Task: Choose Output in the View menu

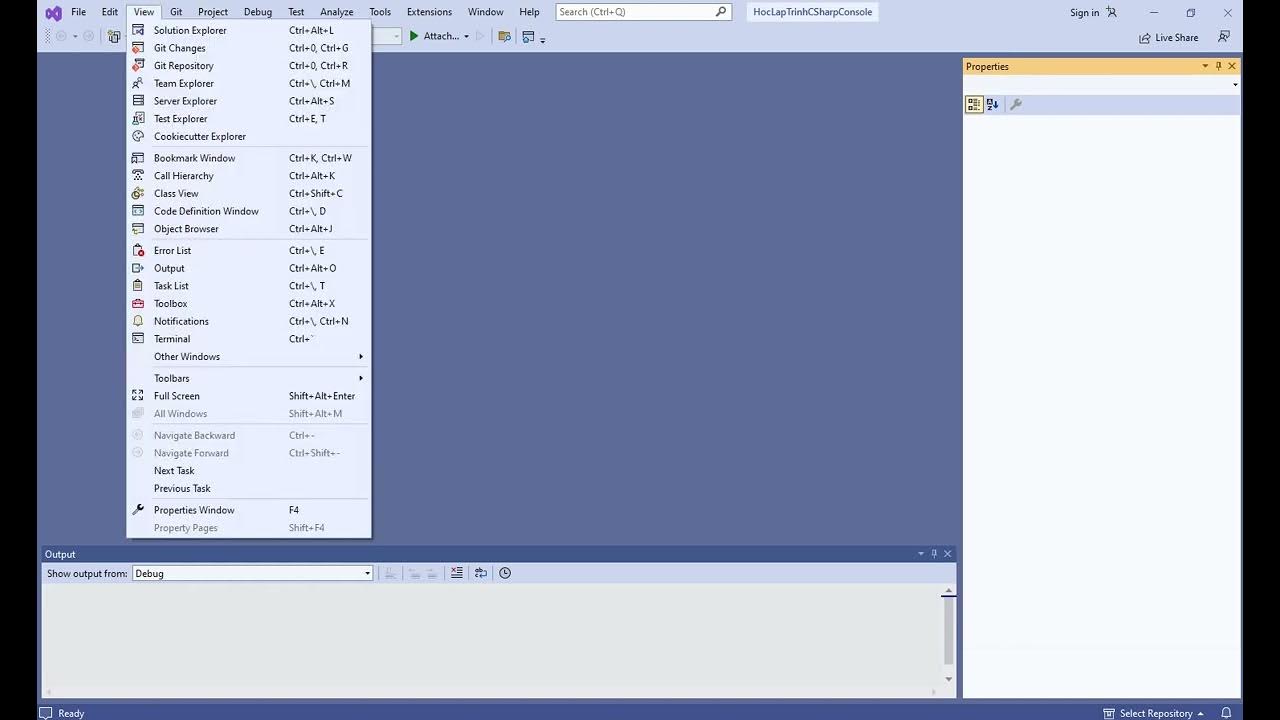Action: pos(249,268)
